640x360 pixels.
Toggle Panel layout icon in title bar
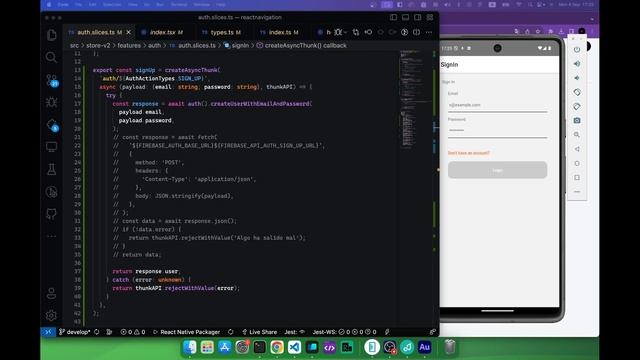[x=406, y=17]
